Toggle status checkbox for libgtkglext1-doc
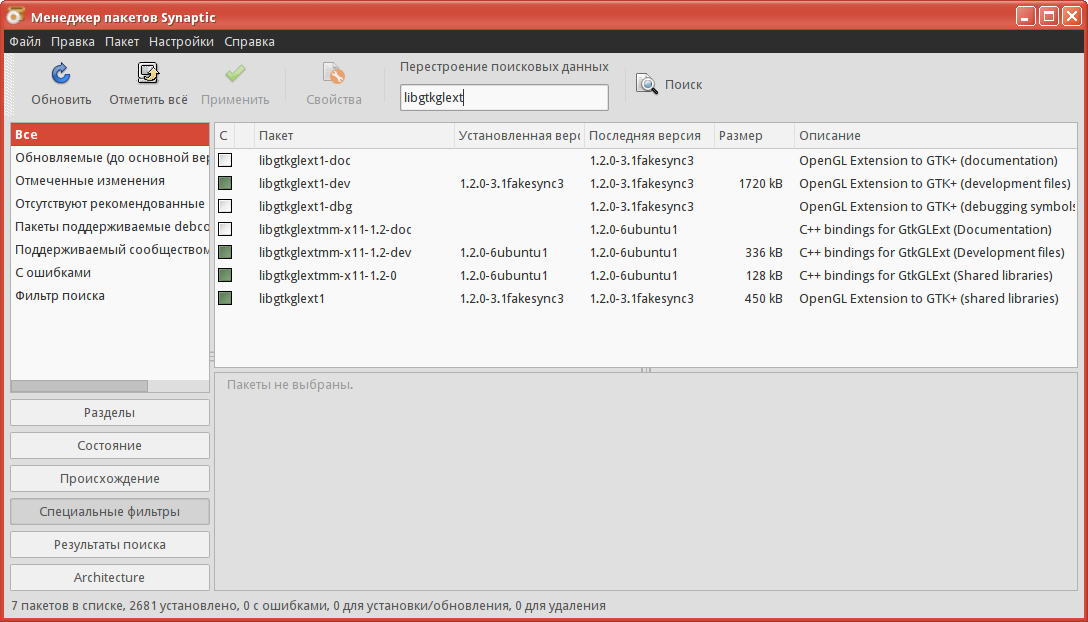Image resolution: width=1088 pixels, height=622 pixels. coord(225,160)
